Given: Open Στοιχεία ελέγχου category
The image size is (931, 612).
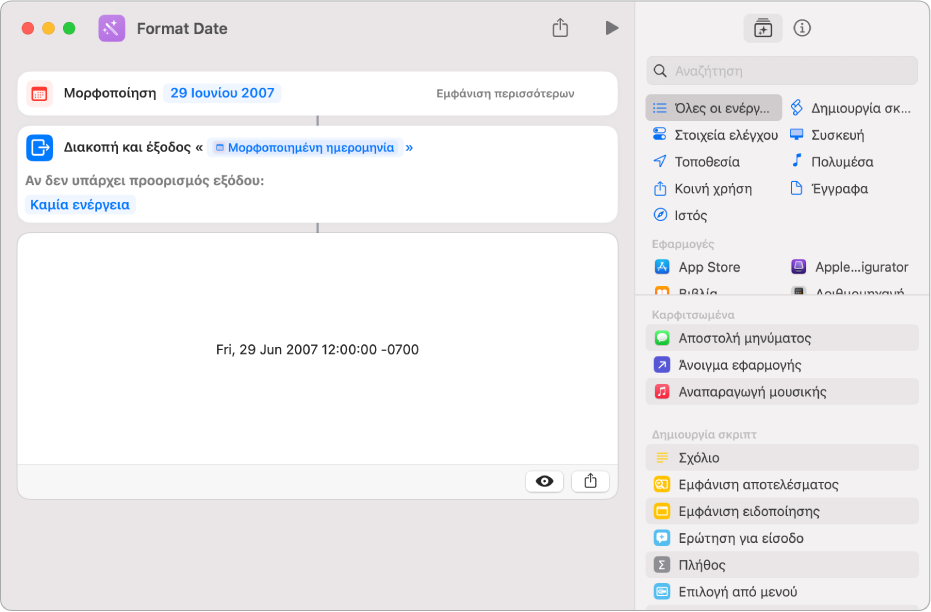Looking at the screenshot, I should pos(715,135).
